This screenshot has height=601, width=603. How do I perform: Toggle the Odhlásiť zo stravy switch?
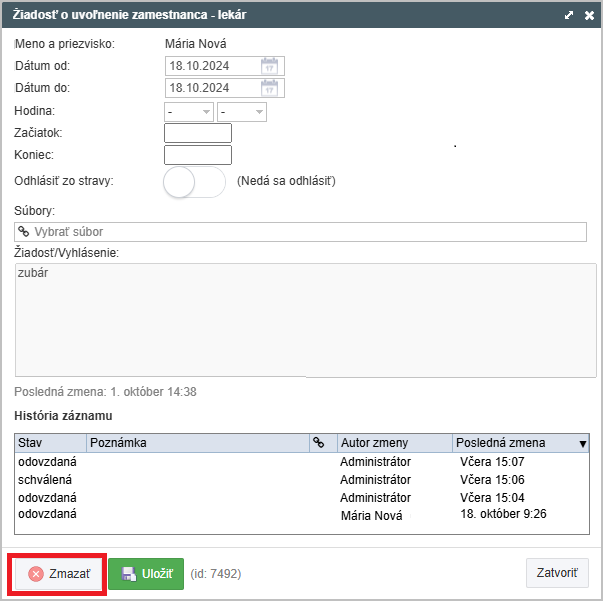(x=194, y=182)
